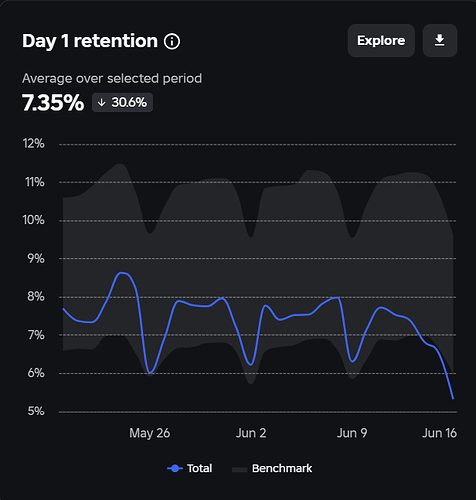The width and height of the screenshot is (476, 500).
Task: Click the 30.6% decrease badge
Action: pos(122,102)
